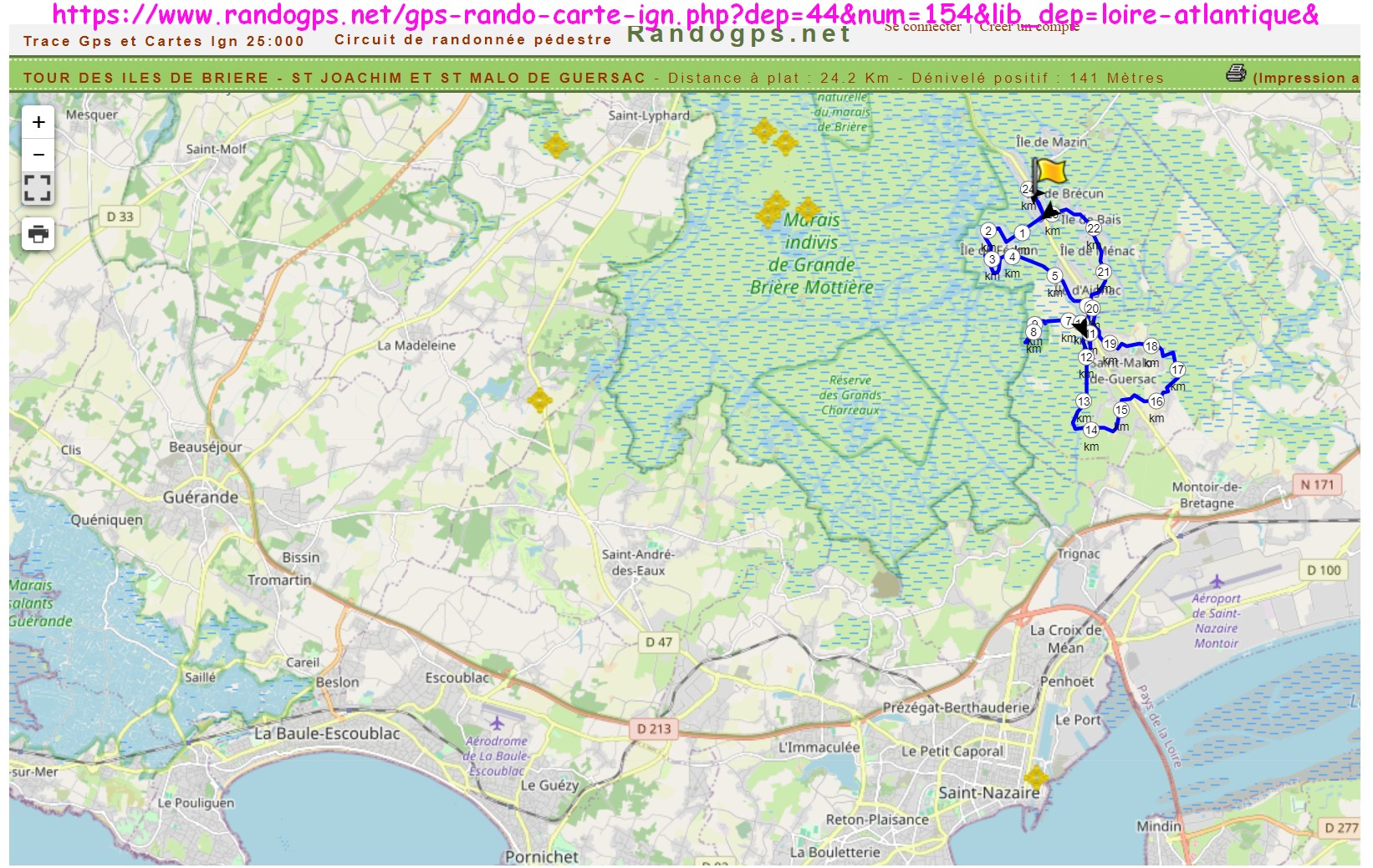
Task: Click yellow diamond marker near Saint-Lyphard
Action: pyautogui.click(x=556, y=146)
